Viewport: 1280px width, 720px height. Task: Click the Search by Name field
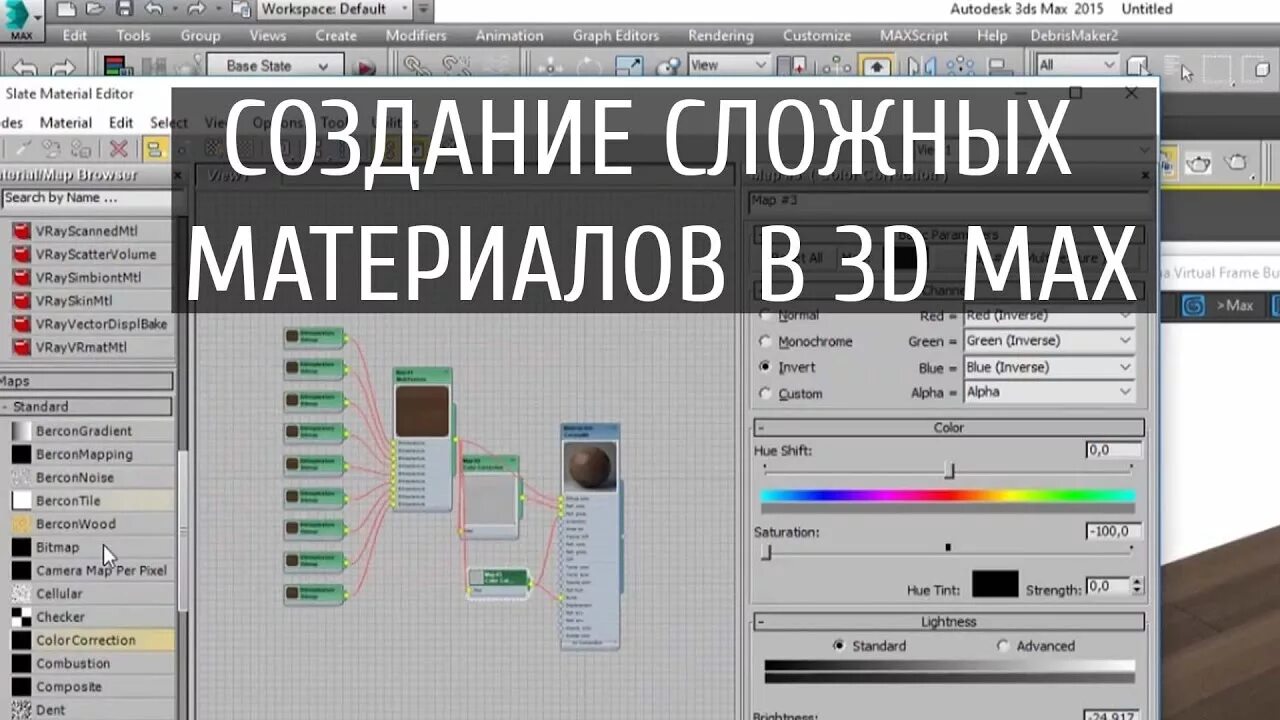[86, 198]
